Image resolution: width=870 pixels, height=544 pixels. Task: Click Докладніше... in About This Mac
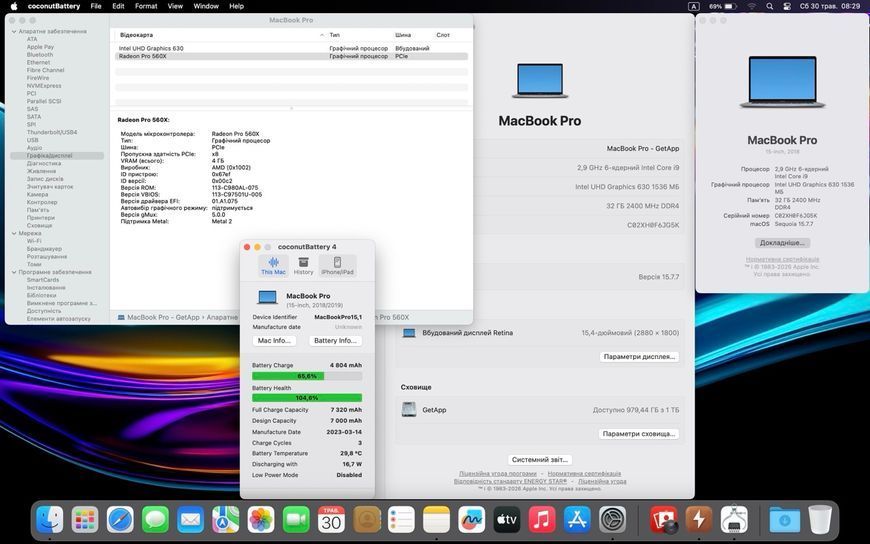pyautogui.click(x=782, y=243)
